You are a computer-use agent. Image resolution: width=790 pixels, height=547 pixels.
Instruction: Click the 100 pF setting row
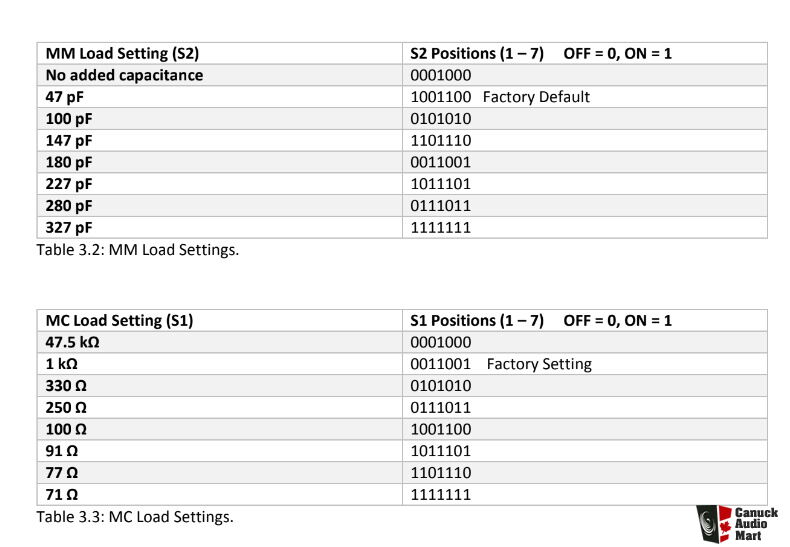tap(402, 119)
